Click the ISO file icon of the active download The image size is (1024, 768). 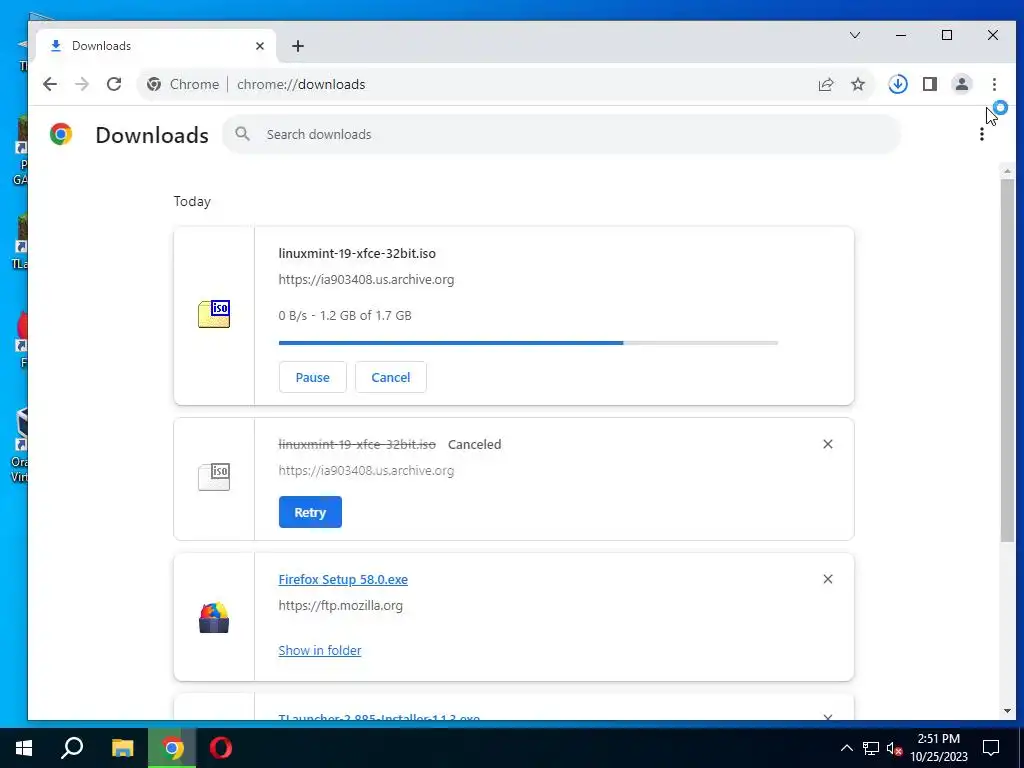[214, 313]
